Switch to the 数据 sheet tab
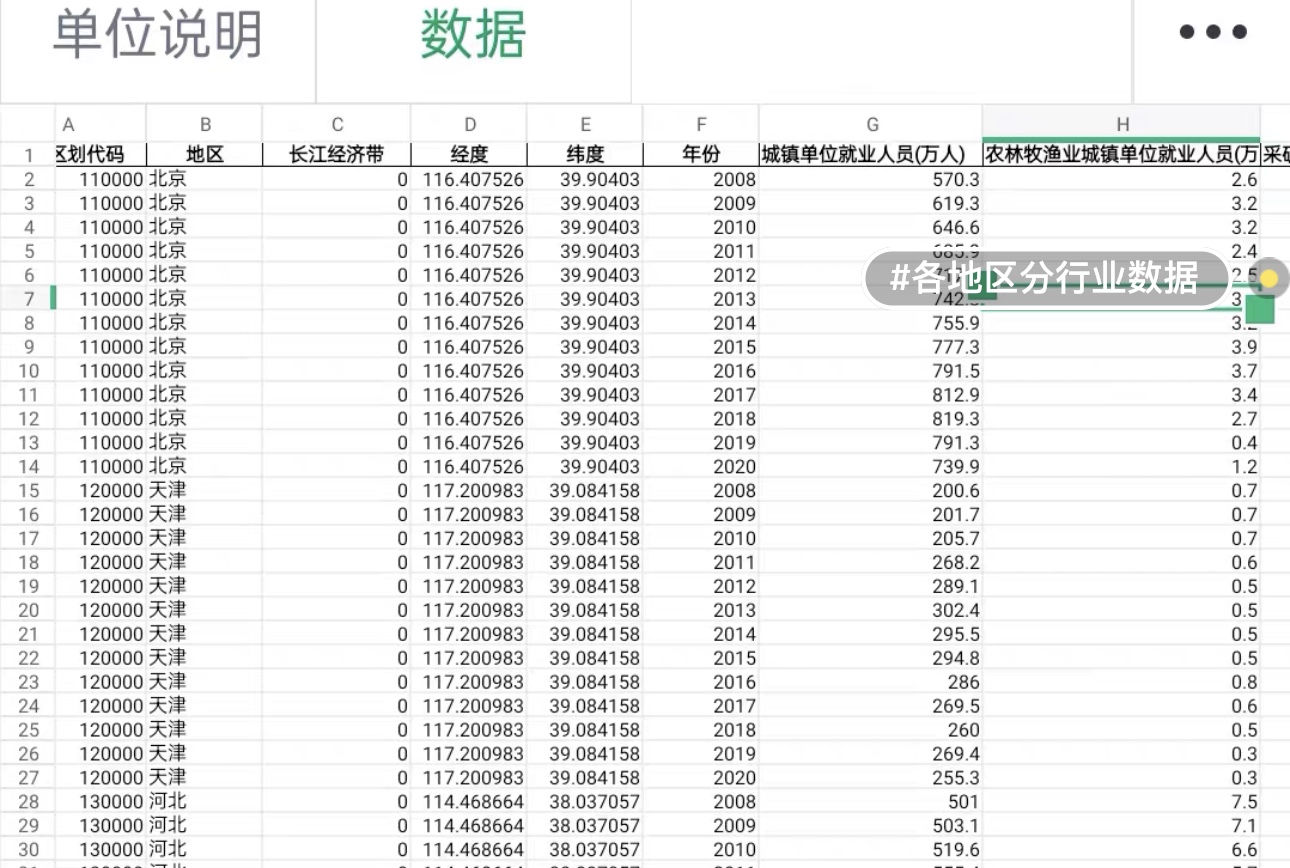 473,34
